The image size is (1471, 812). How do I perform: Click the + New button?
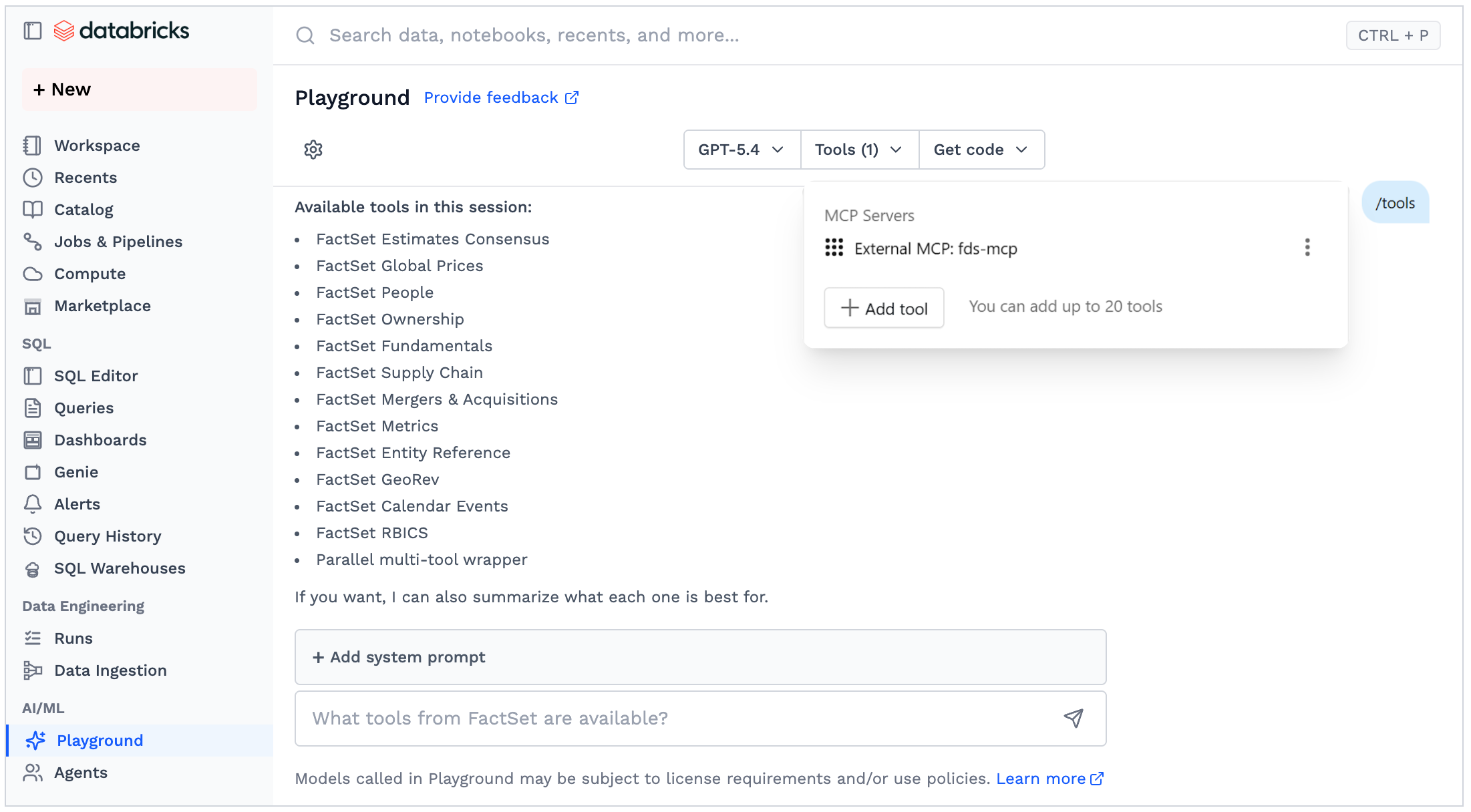click(x=139, y=89)
